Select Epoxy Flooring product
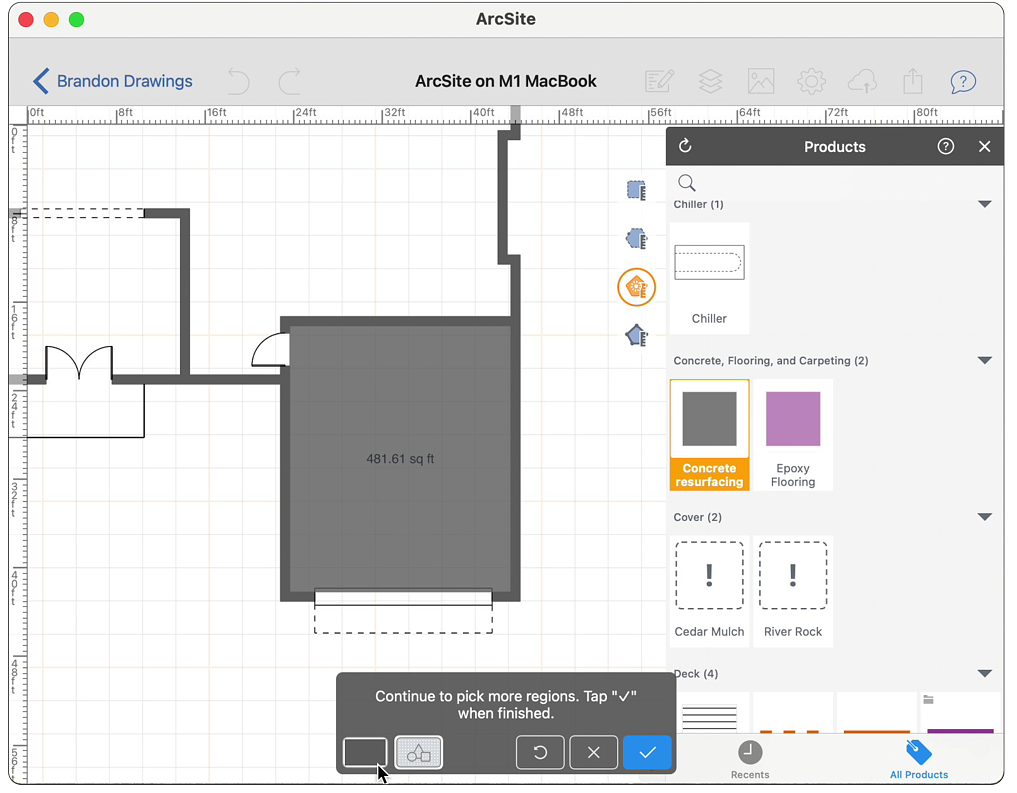Screen dimensions: 1017x793 [x=793, y=434]
